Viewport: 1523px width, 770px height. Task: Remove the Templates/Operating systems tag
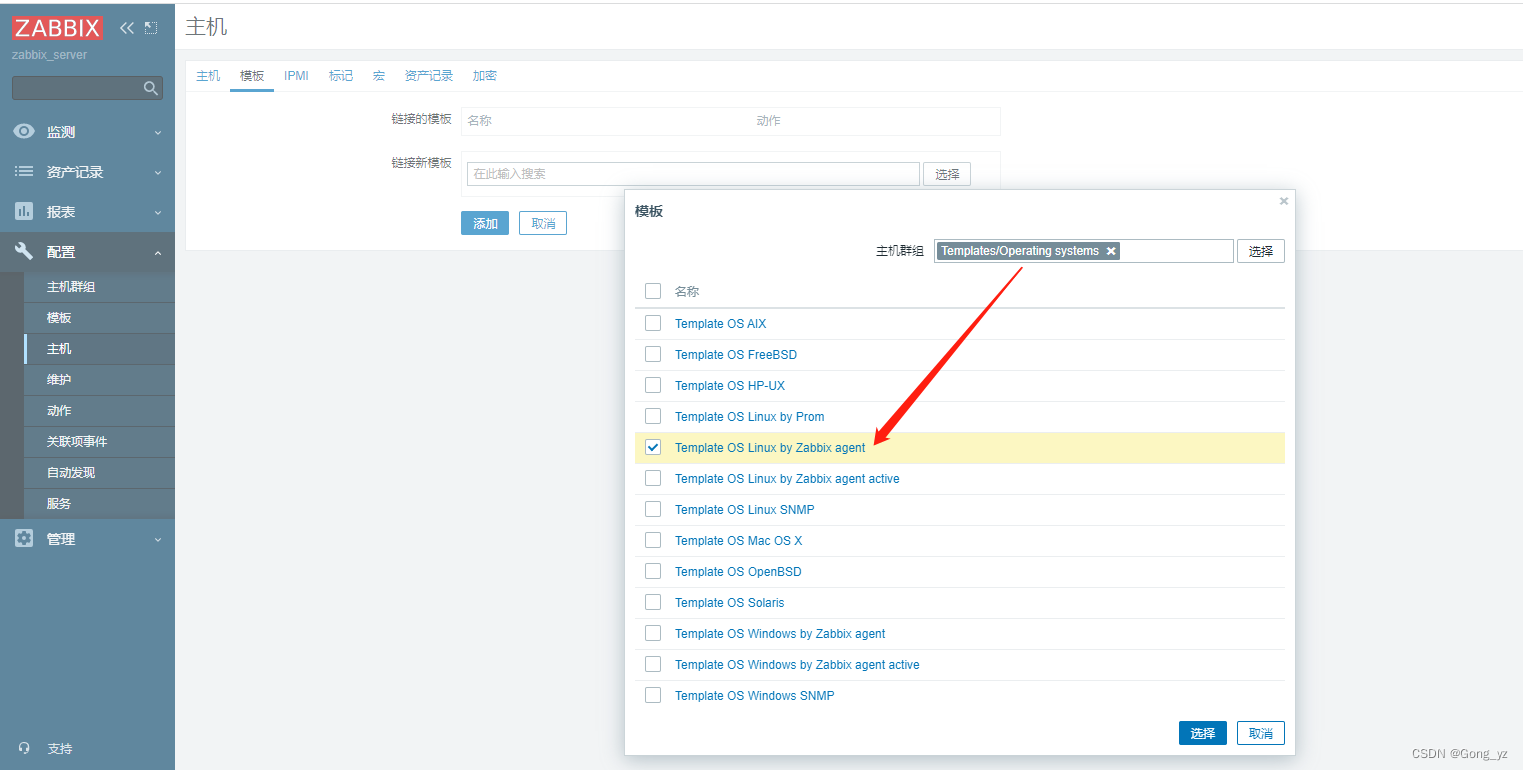(x=1111, y=251)
